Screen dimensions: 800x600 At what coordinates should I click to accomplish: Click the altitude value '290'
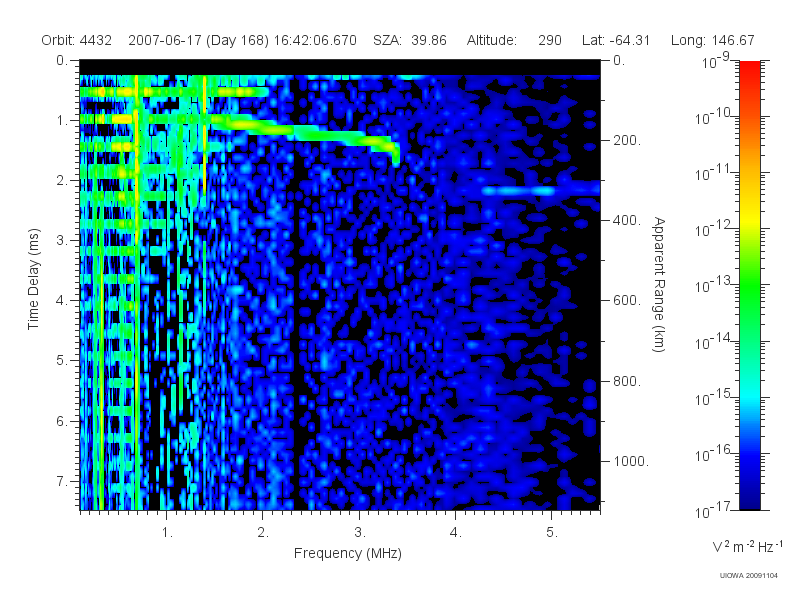(549, 40)
